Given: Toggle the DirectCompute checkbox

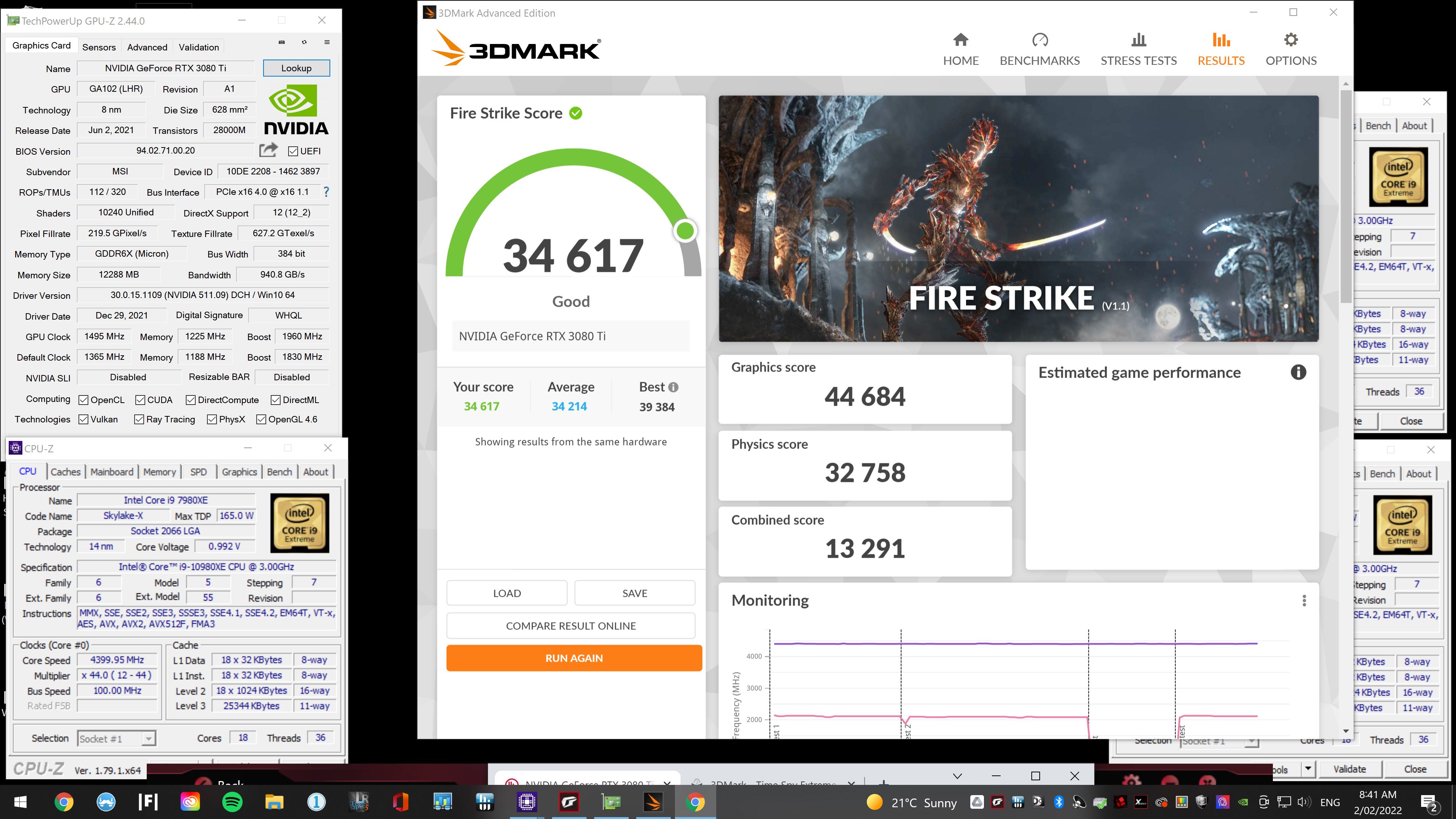Looking at the screenshot, I should (x=190, y=400).
